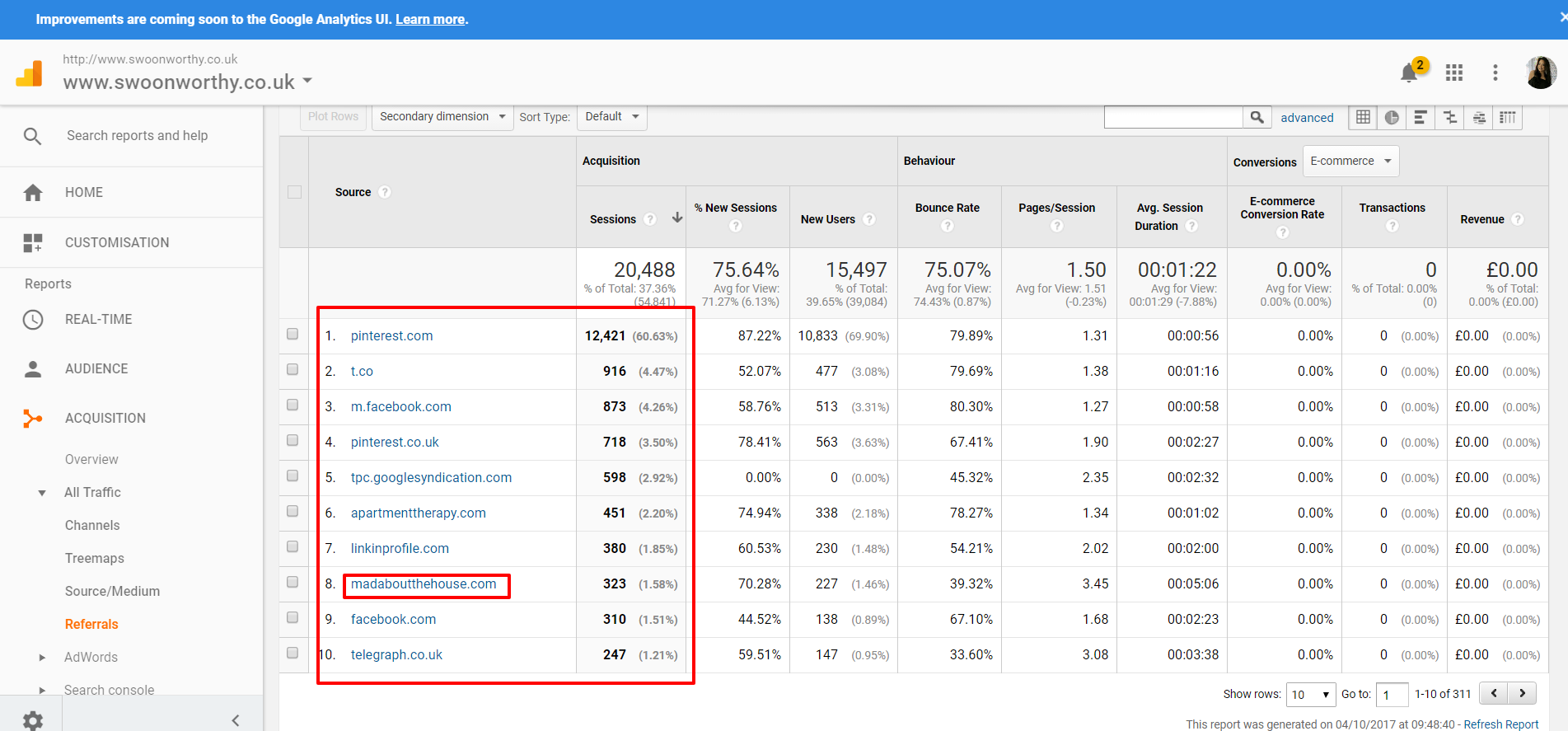Go to next page of results
This screenshot has width=1568, height=731.
pos(1522,694)
